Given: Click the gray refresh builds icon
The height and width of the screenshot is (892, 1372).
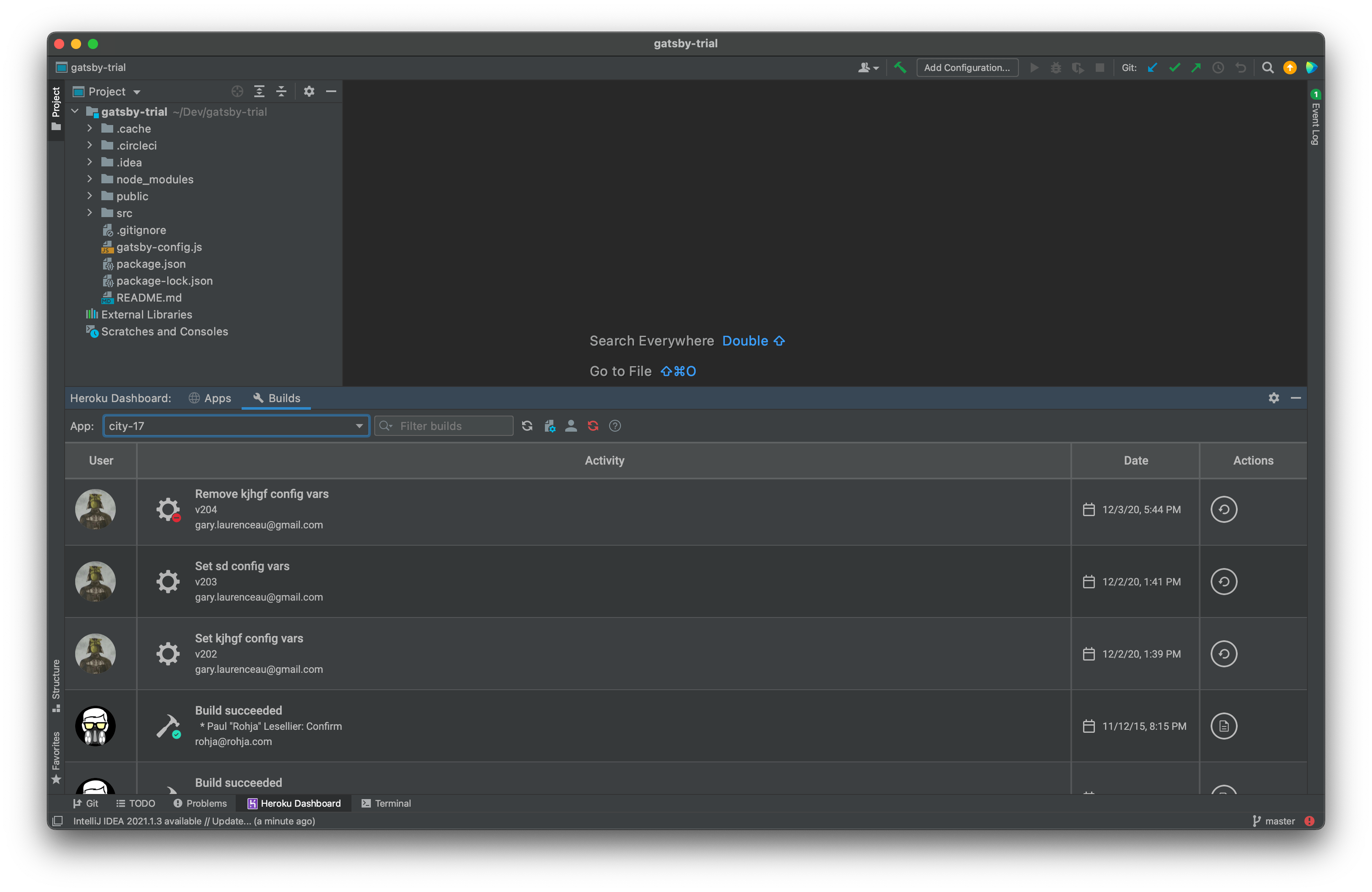Looking at the screenshot, I should pyautogui.click(x=527, y=426).
